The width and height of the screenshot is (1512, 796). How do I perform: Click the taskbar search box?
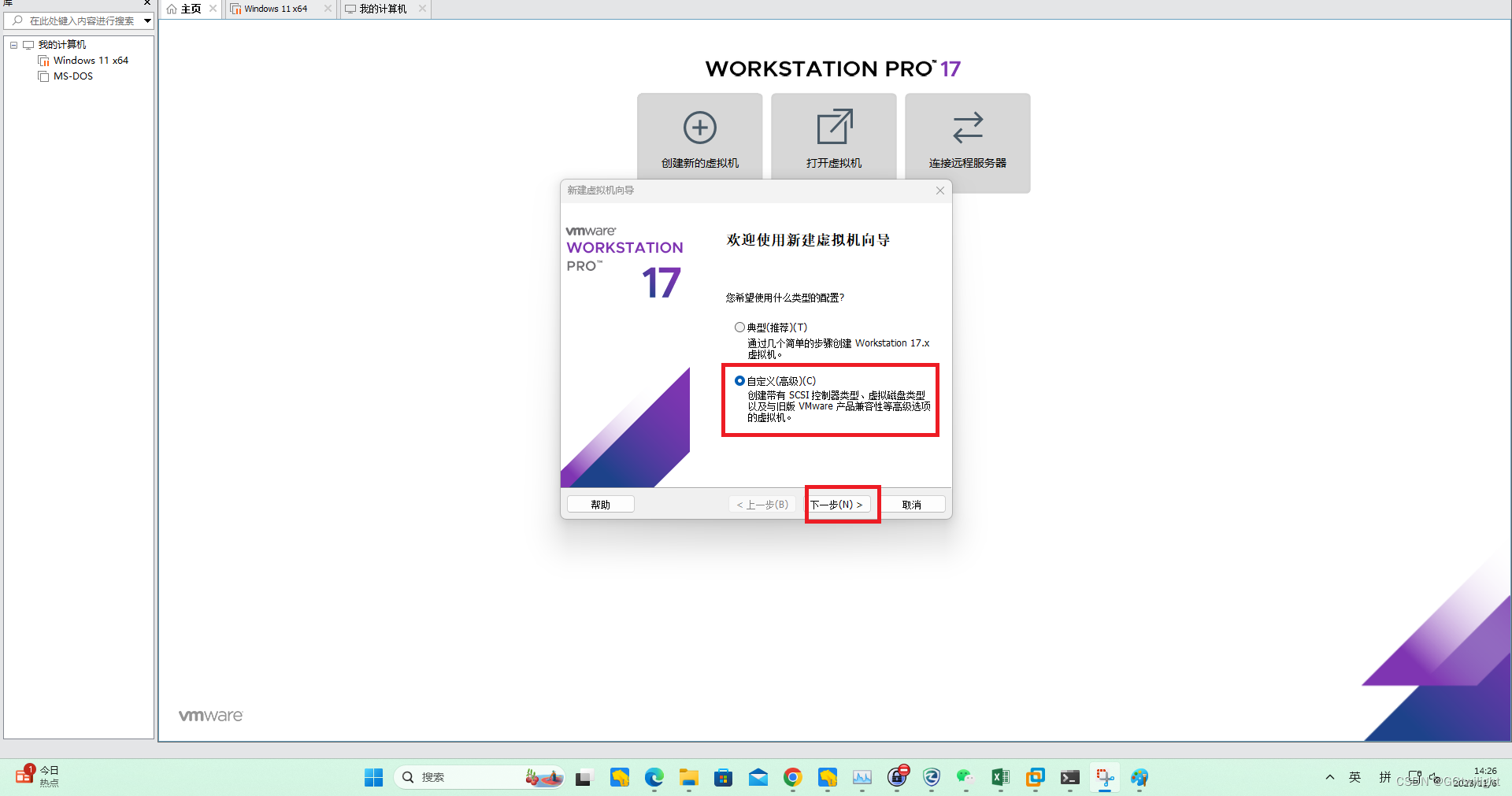click(x=480, y=778)
